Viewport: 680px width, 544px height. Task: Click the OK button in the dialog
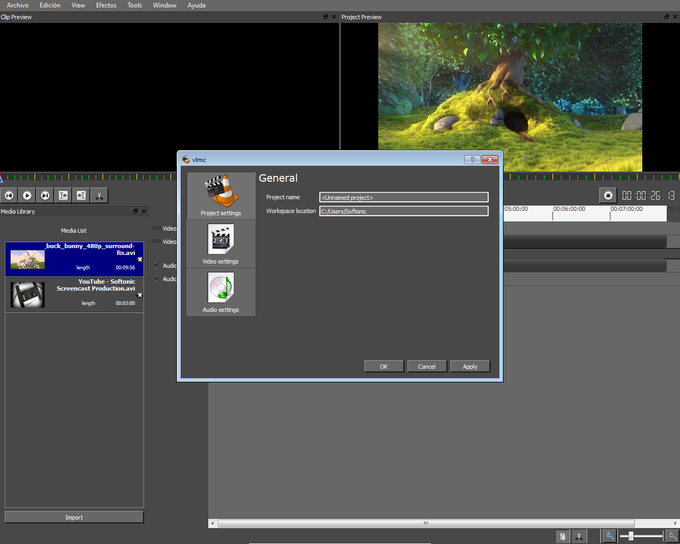[x=383, y=366]
